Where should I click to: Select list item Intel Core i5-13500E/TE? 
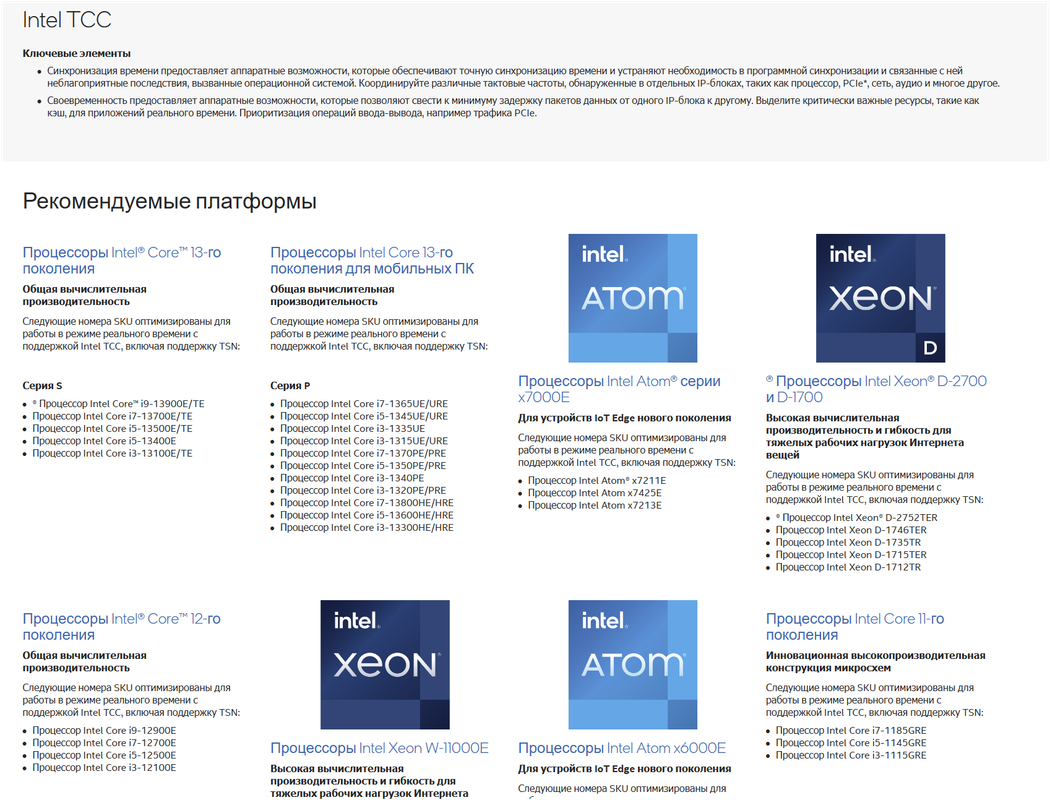(112, 428)
